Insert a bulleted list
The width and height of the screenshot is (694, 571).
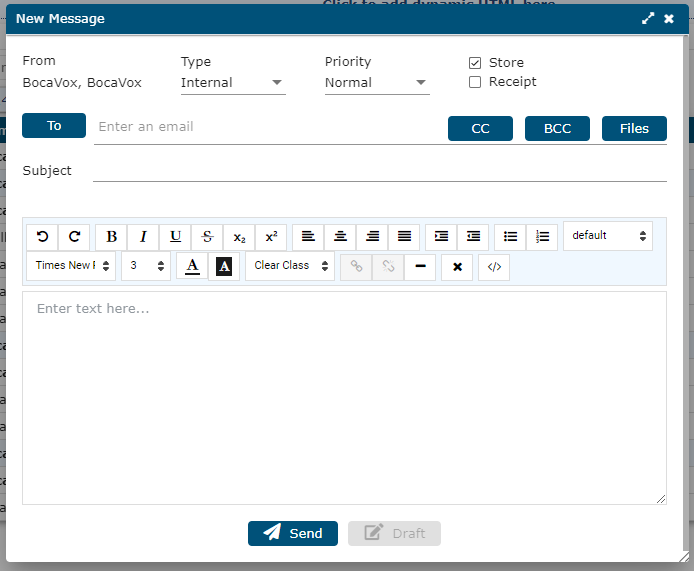click(510, 236)
